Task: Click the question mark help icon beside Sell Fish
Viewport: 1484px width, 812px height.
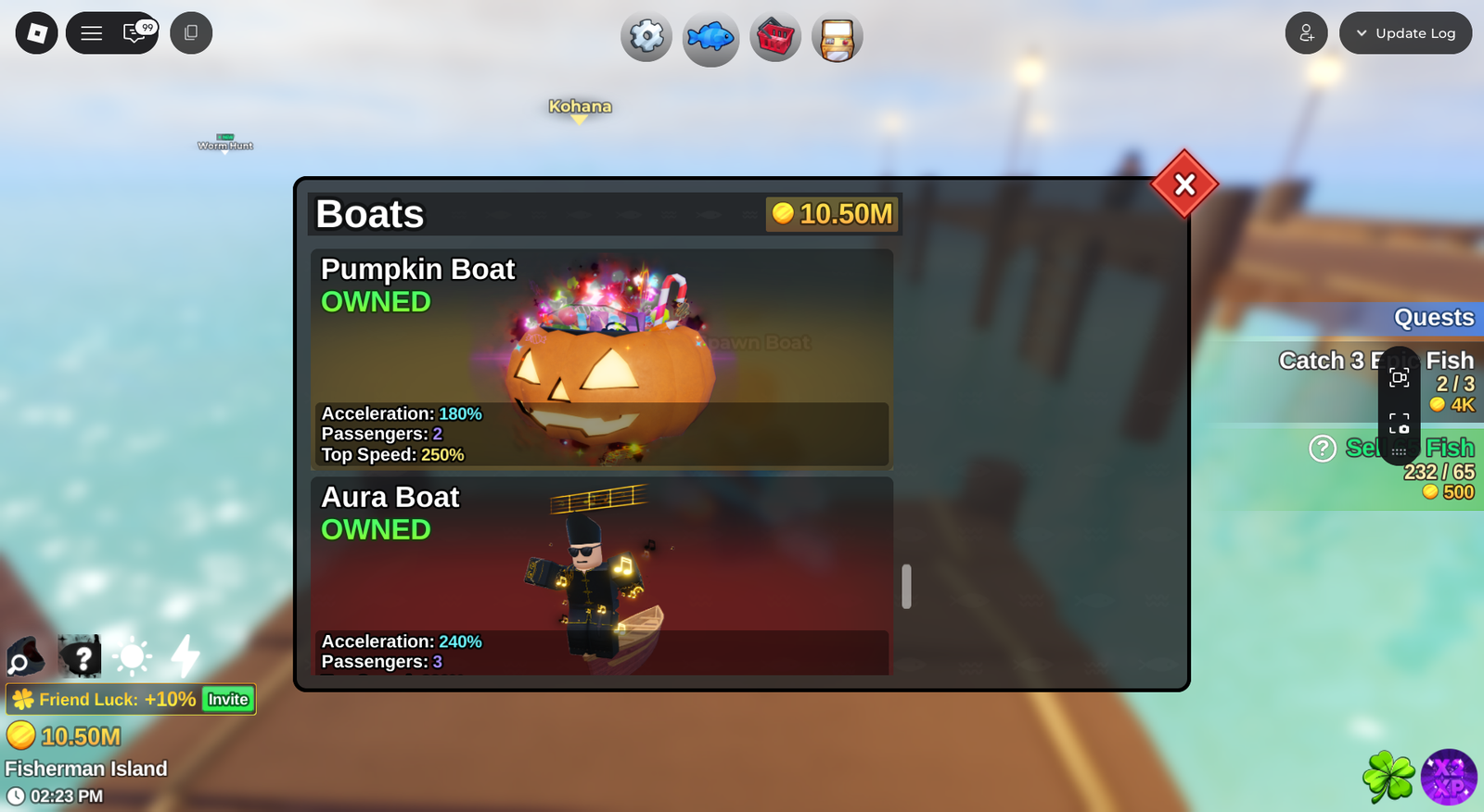Action: point(1322,449)
